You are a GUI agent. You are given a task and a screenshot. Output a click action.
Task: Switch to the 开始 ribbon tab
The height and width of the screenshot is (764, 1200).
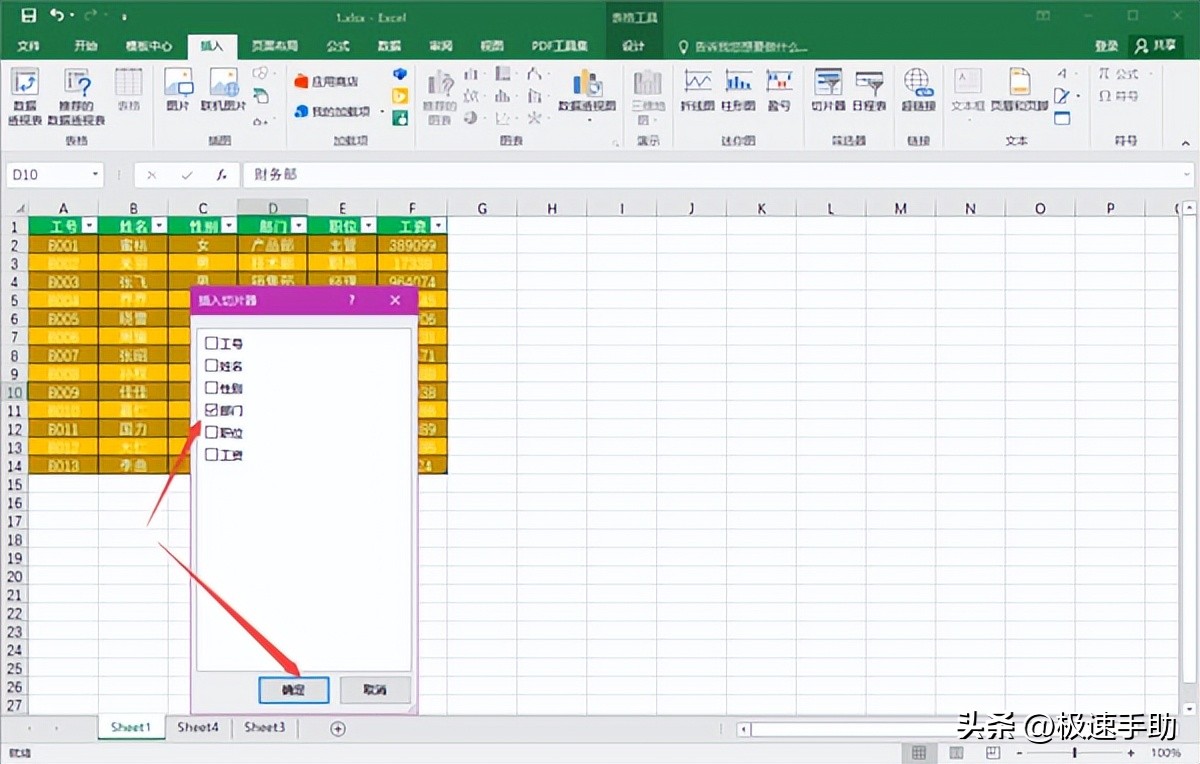pyautogui.click(x=86, y=46)
